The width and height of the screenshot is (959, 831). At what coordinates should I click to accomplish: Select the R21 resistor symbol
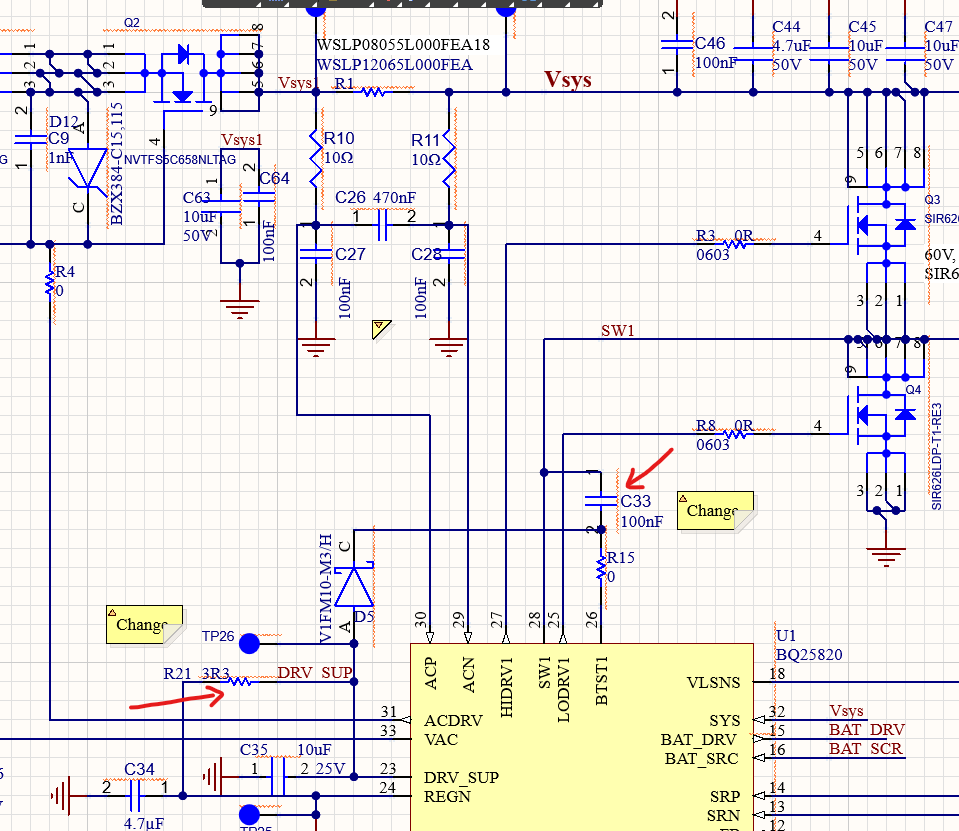click(x=239, y=681)
